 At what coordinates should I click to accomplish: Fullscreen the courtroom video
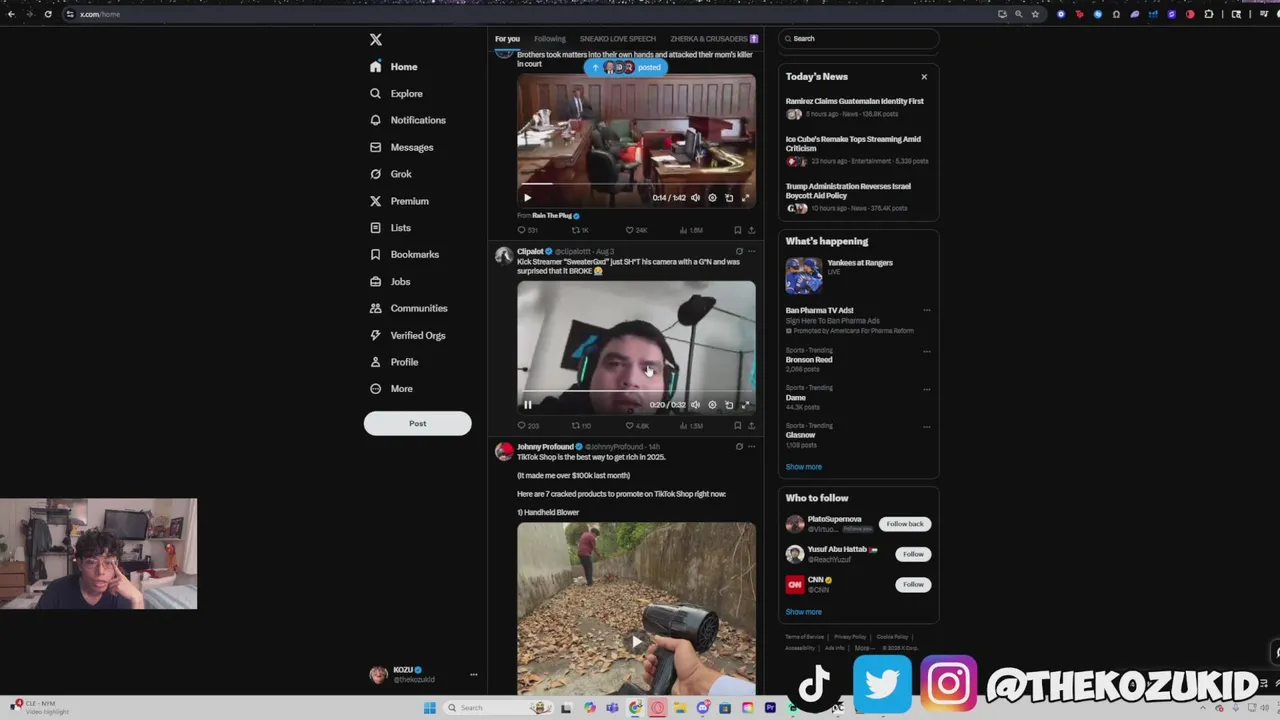pos(745,198)
